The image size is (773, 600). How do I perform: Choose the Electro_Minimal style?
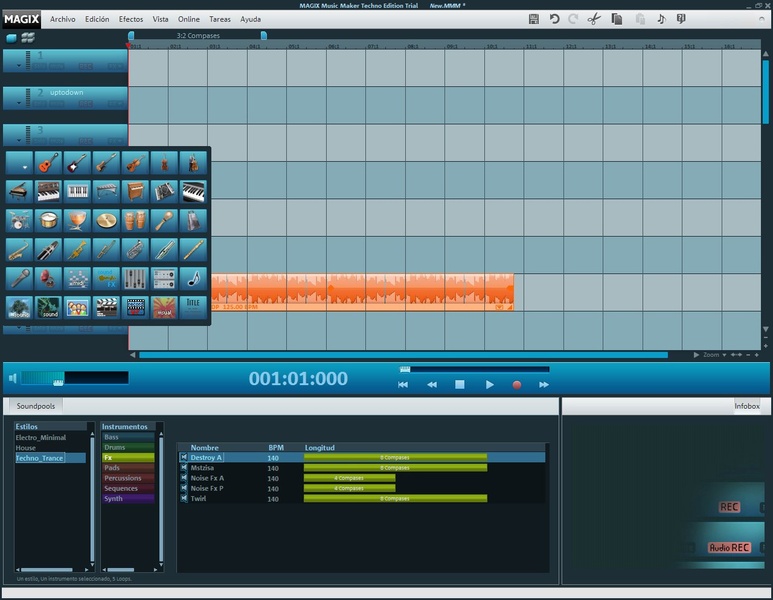41,437
